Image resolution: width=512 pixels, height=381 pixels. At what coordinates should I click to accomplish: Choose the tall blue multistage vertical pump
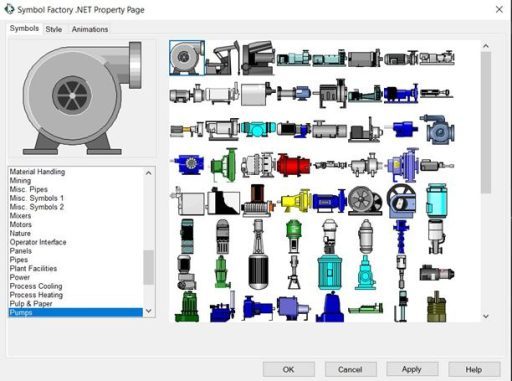[x=401, y=237]
